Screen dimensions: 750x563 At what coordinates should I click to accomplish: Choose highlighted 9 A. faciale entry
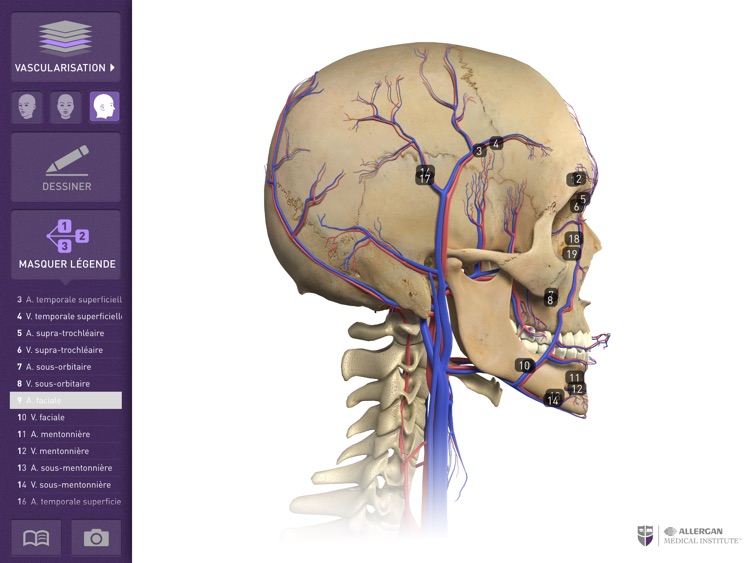[x=66, y=400]
